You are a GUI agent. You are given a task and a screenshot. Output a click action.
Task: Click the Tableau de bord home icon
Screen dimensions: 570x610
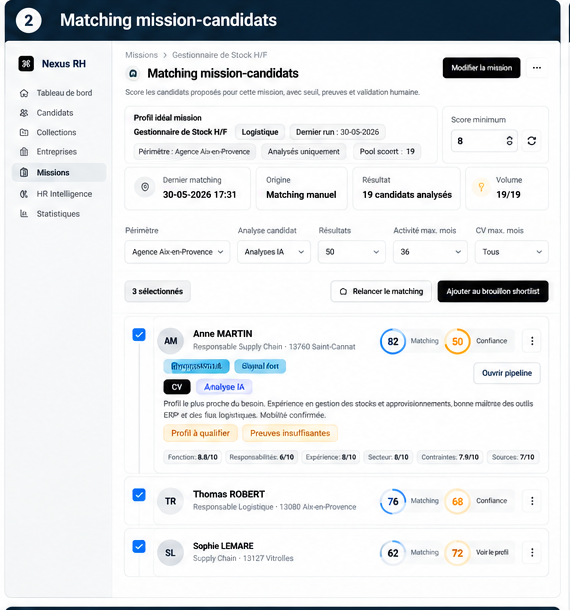point(24,93)
